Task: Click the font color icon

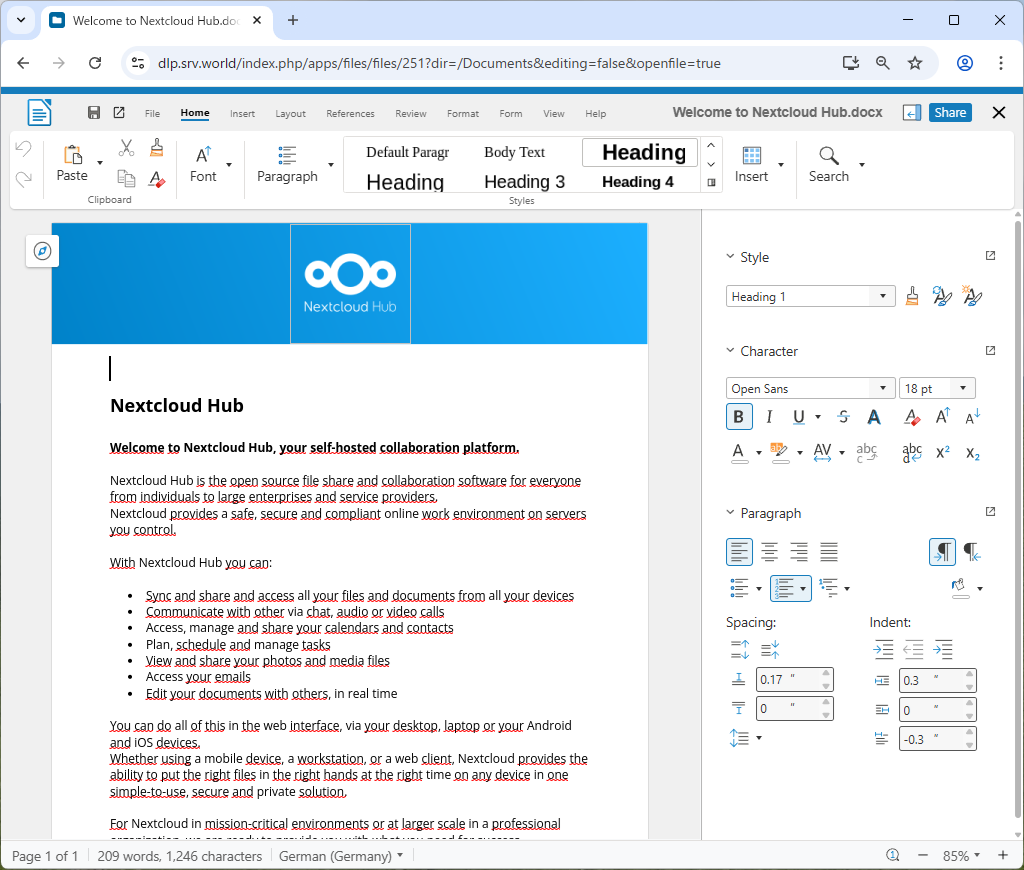Action: pyautogui.click(x=739, y=453)
